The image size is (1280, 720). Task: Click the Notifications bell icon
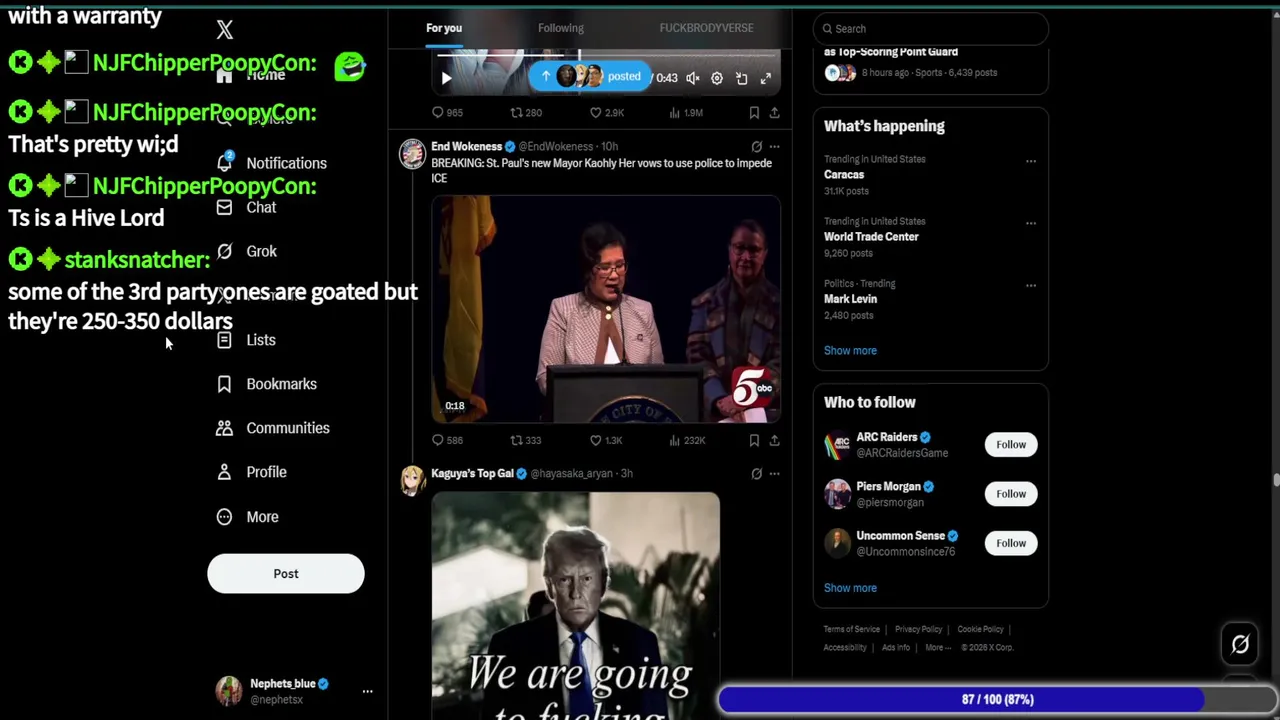[225, 162]
